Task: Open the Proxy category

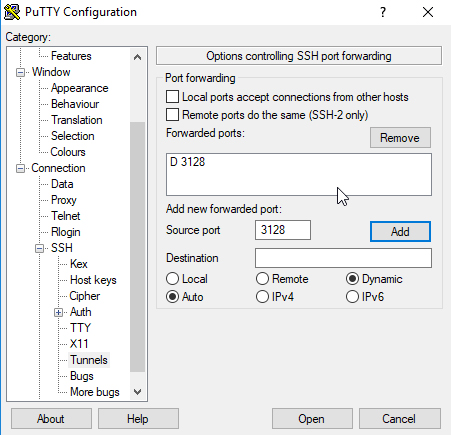Action: 64,200
